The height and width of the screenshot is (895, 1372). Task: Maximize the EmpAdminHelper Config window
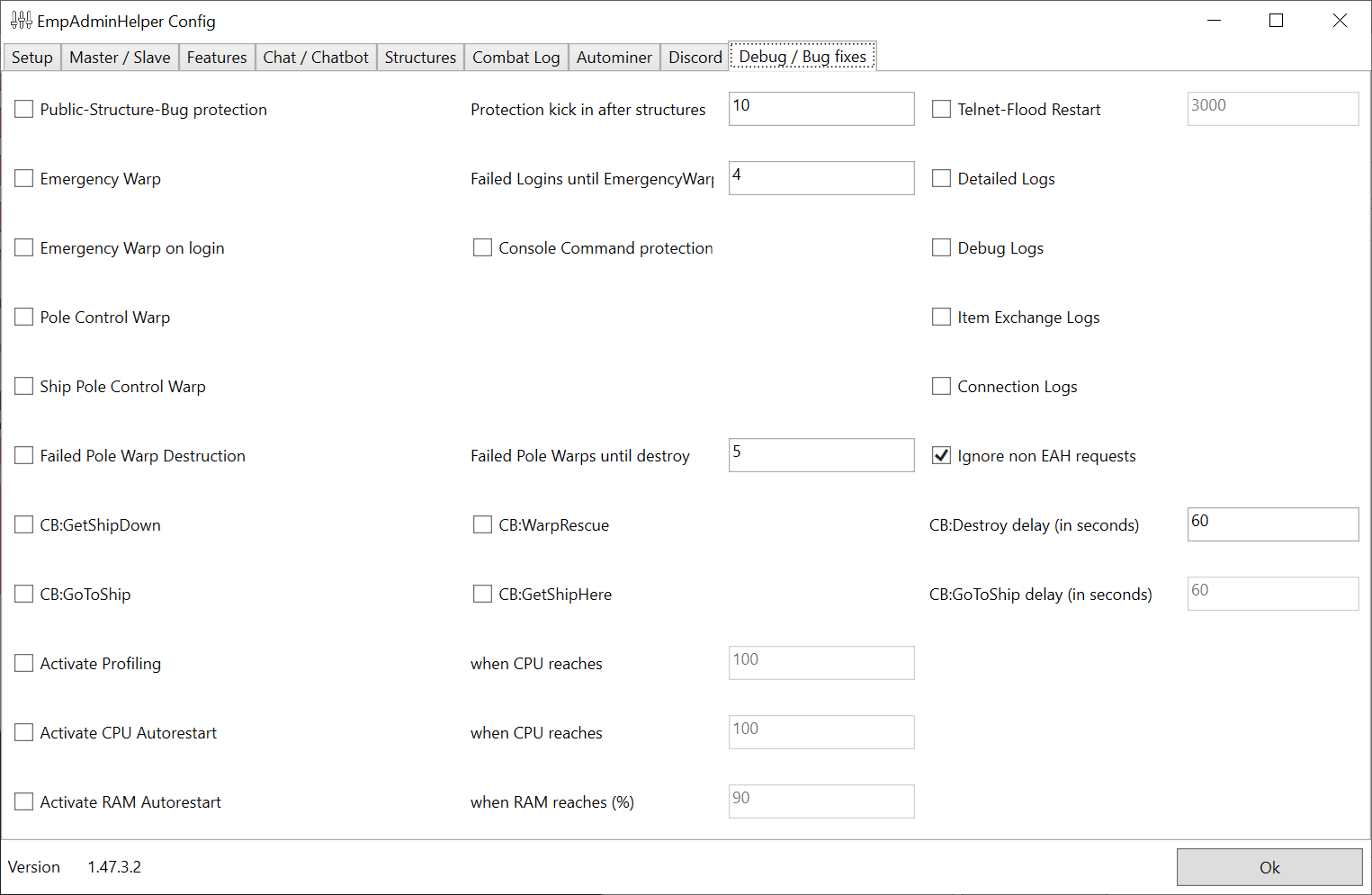point(1276,20)
